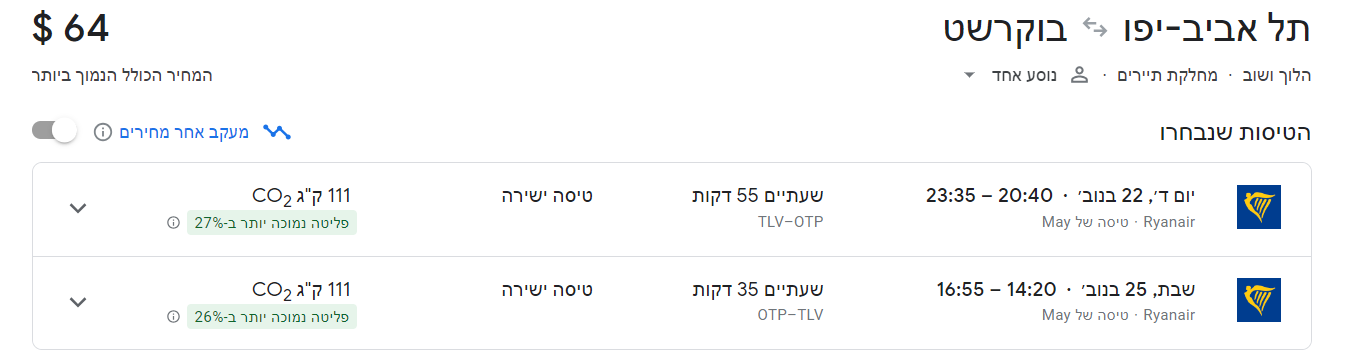Viewport: 1353px width, 364px height.
Task: Click the info icon beside 27% lower emissions
Action: [174, 222]
